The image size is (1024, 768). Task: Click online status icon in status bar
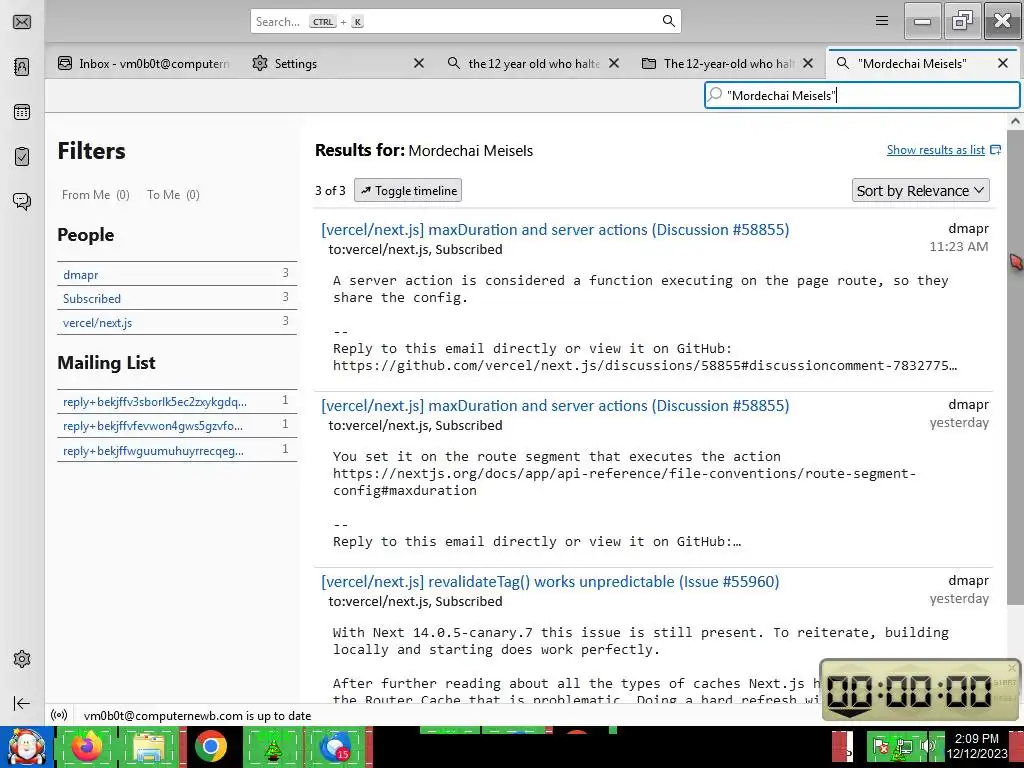(59, 715)
